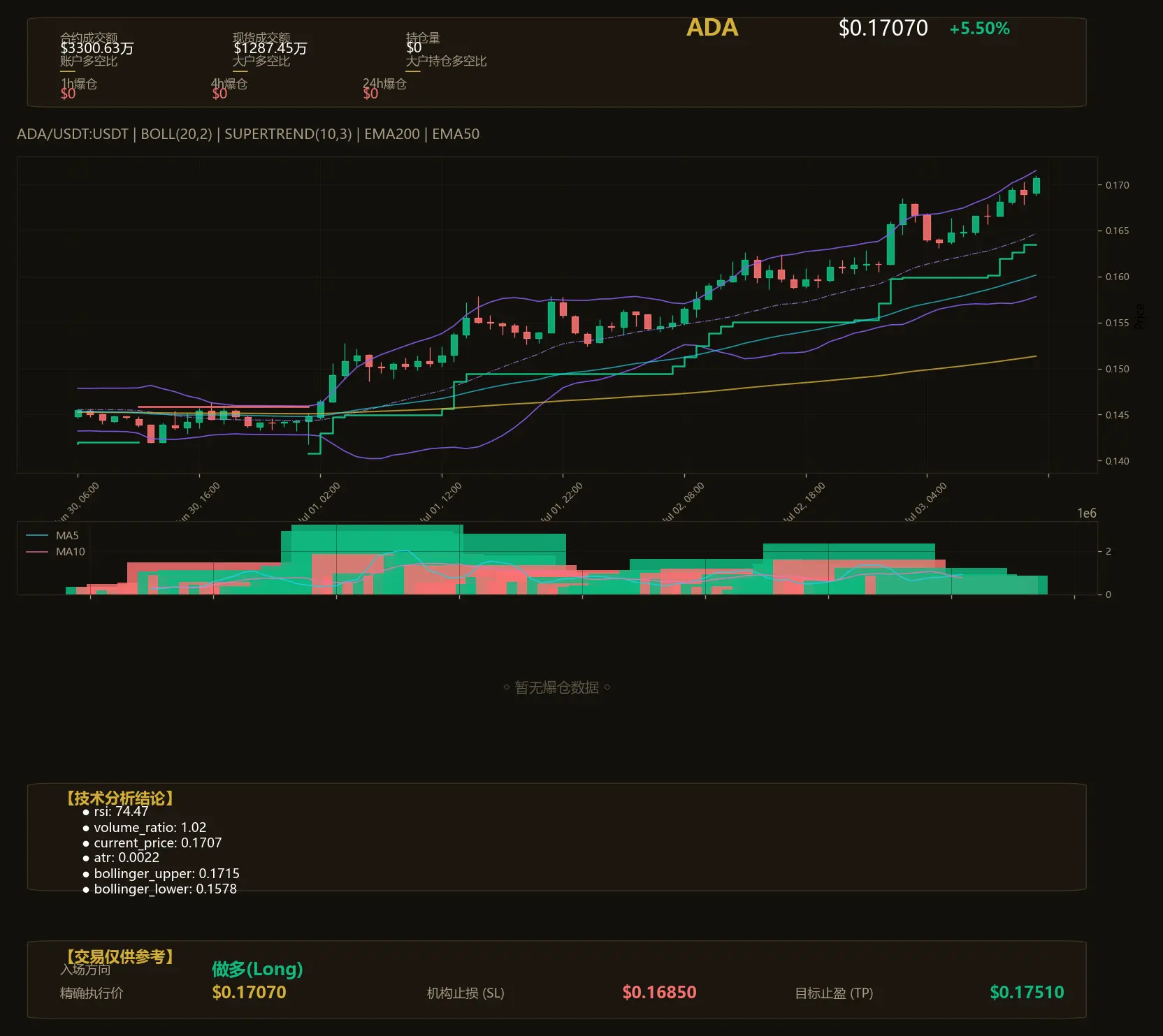
Task: Click the latest green candlestick near 0.170
Action: tap(1036, 185)
